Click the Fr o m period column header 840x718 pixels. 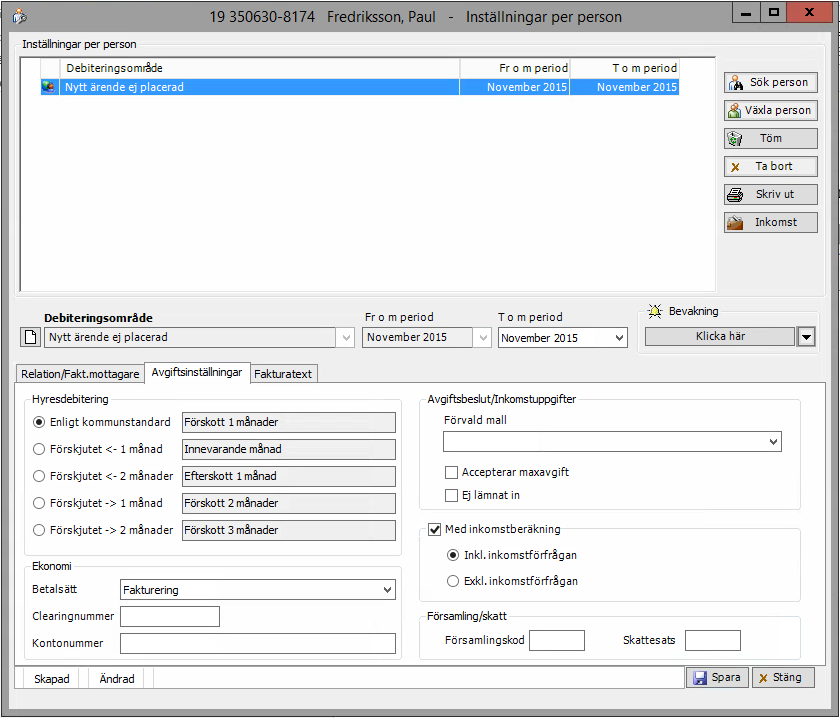click(515, 68)
